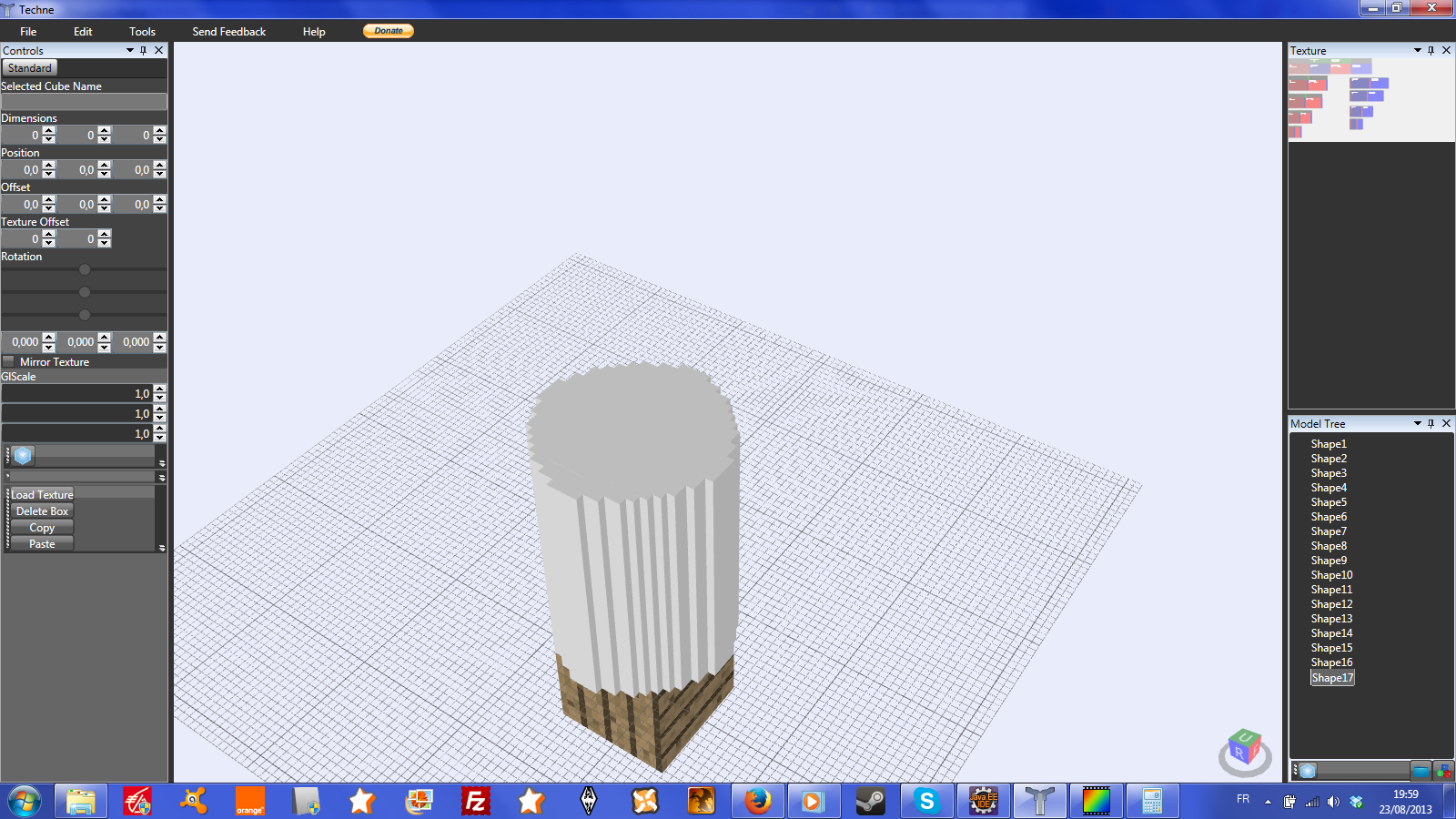Click the Delete Box button
The width and height of the screenshot is (1456, 819).
pos(42,511)
